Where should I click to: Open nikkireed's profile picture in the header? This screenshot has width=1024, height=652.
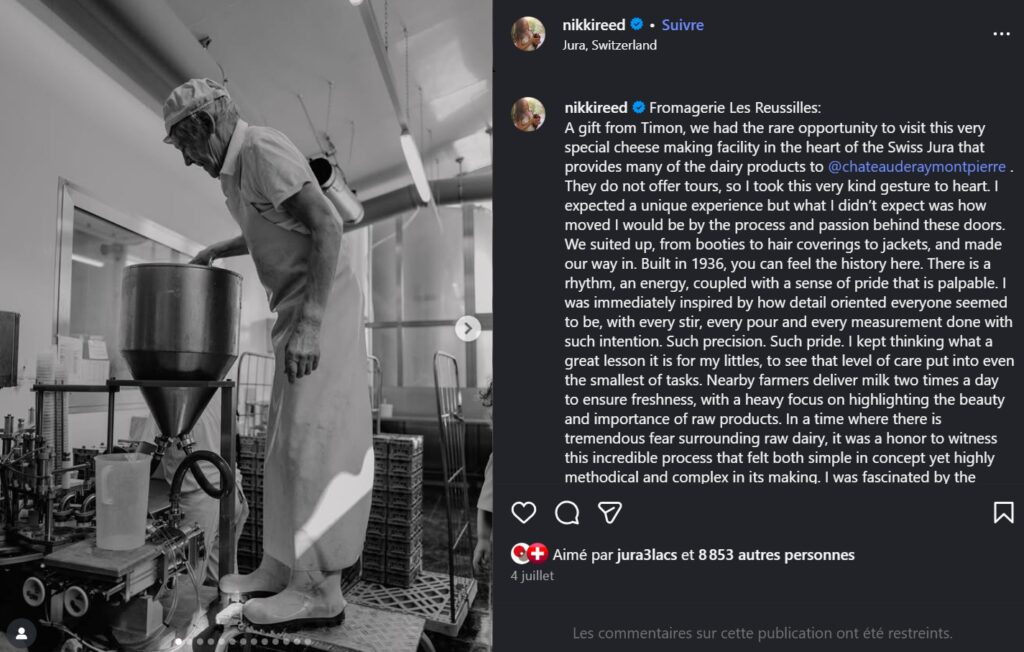pos(528,34)
